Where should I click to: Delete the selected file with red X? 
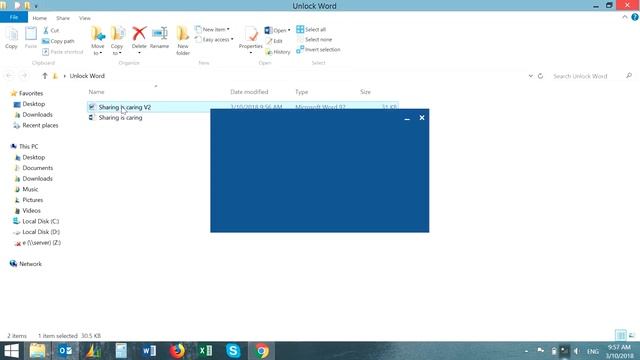pyautogui.click(x=139, y=39)
